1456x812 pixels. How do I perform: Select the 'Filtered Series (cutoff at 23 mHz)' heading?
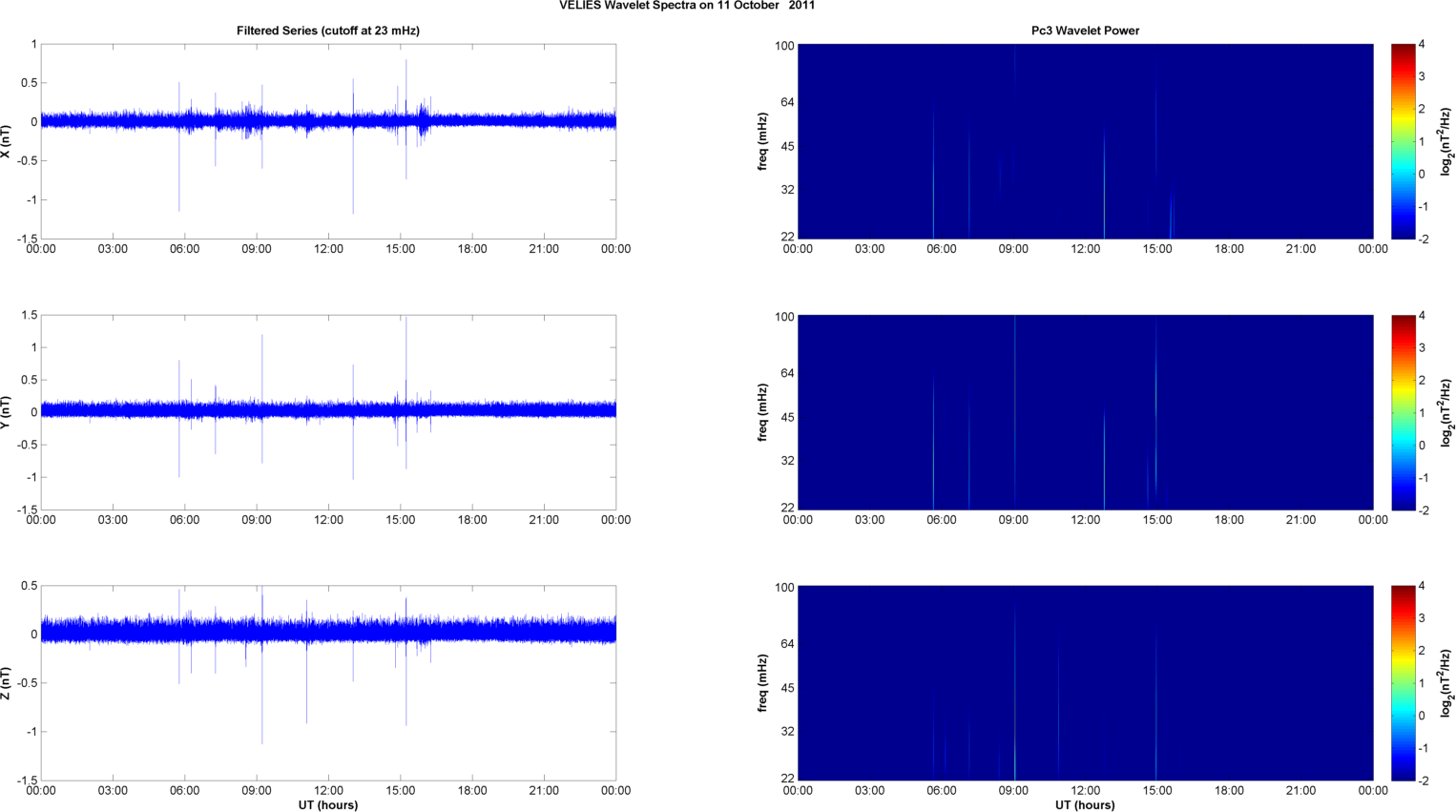328,31
